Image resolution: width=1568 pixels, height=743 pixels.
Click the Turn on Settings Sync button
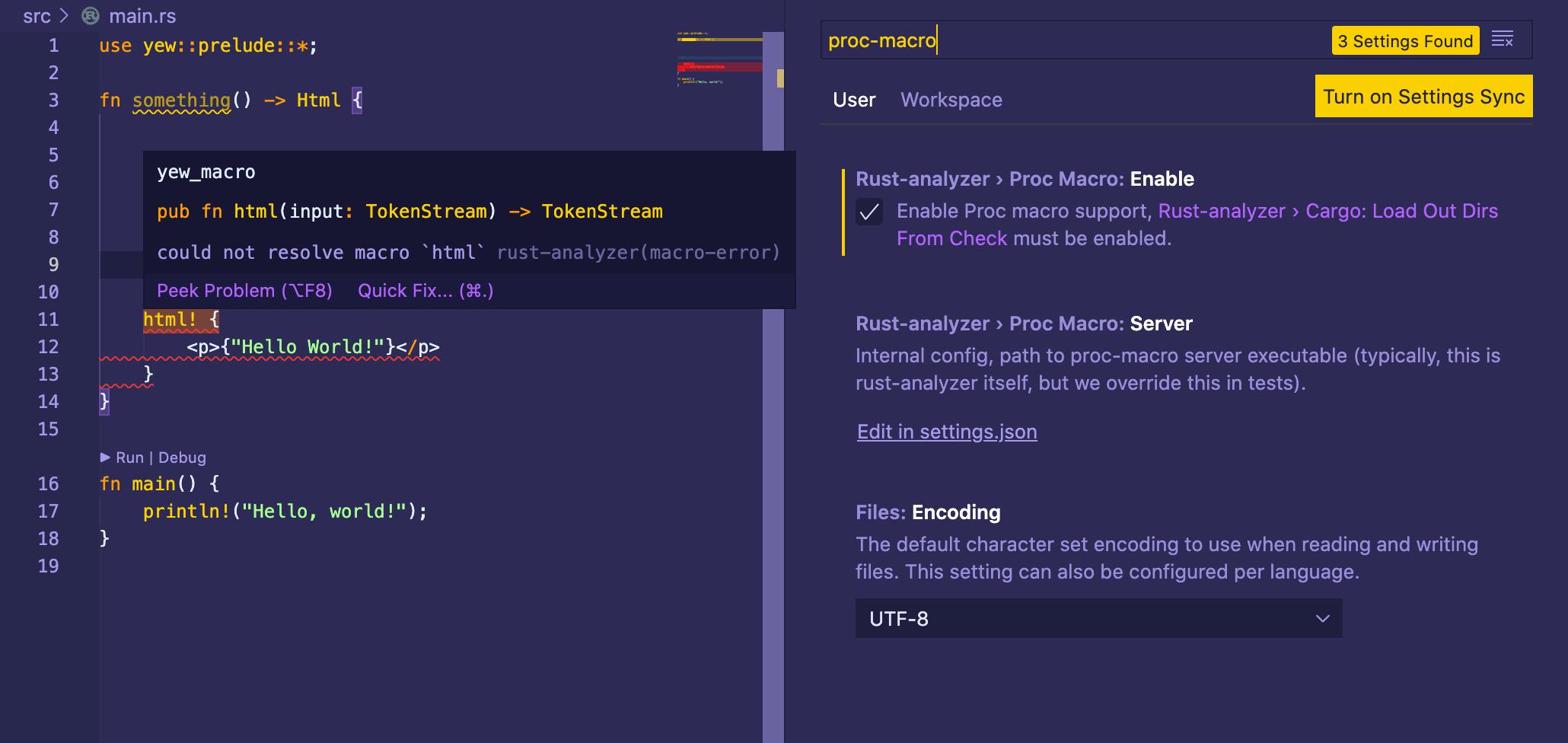1423,96
